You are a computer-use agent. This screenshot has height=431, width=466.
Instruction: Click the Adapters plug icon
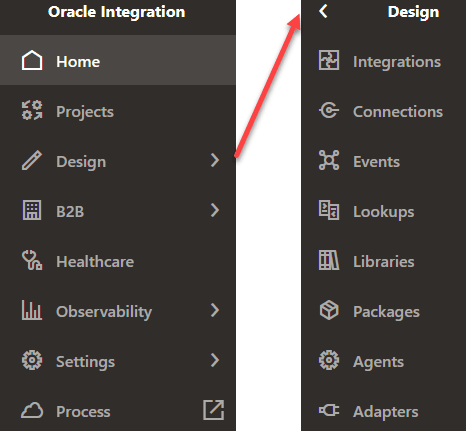coord(329,410)
